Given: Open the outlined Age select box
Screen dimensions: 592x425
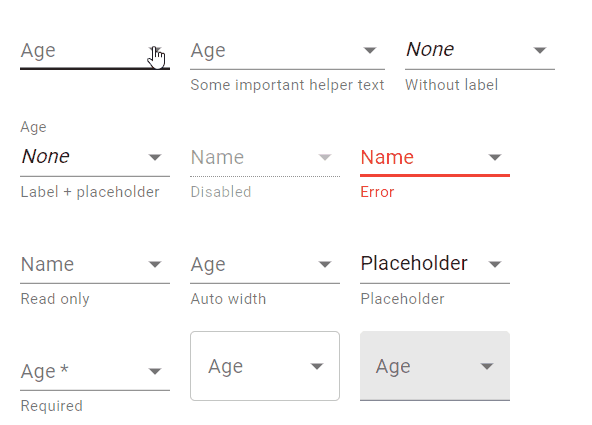Looking at the screenshot, I should click(x=265, y=366).
